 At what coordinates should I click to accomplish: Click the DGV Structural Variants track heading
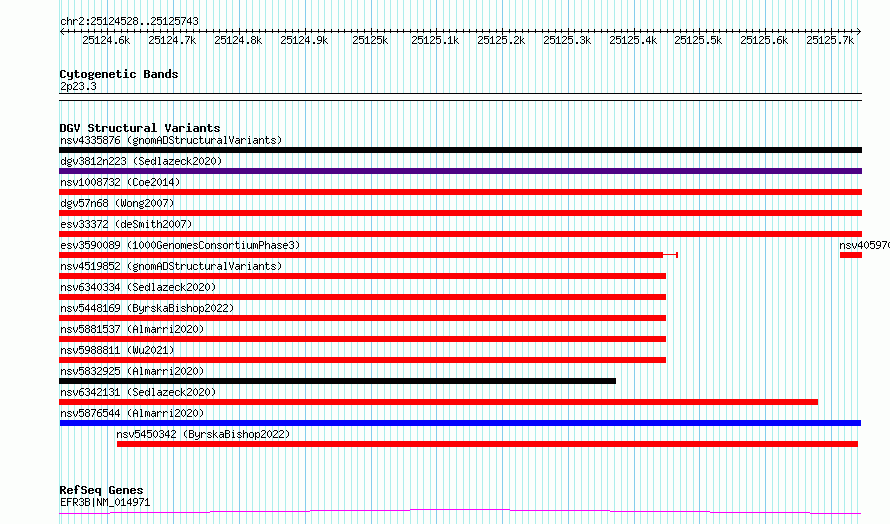[x=140, y=128]
